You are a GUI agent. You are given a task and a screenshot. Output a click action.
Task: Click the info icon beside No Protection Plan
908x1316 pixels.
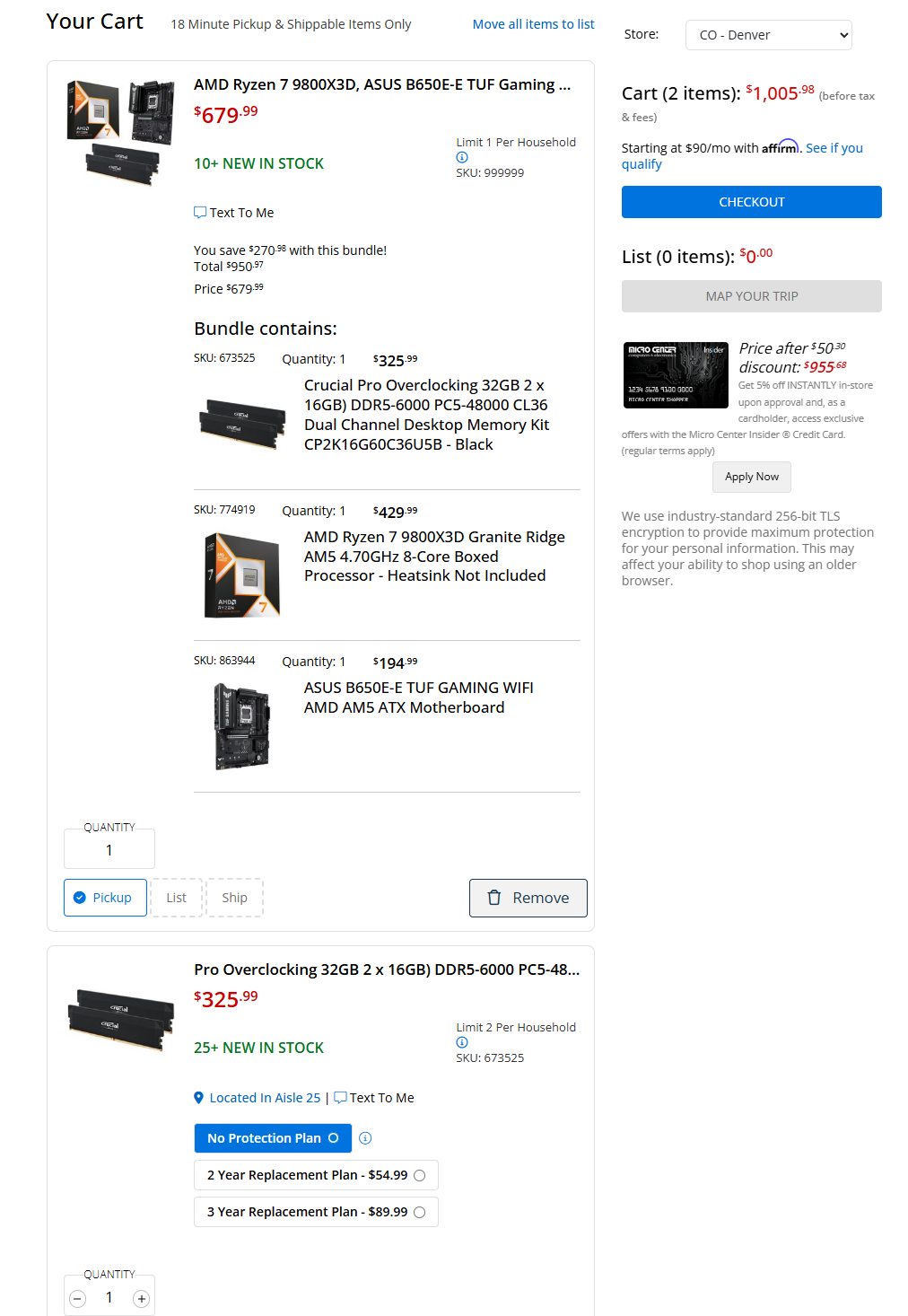pos(365,1138)
